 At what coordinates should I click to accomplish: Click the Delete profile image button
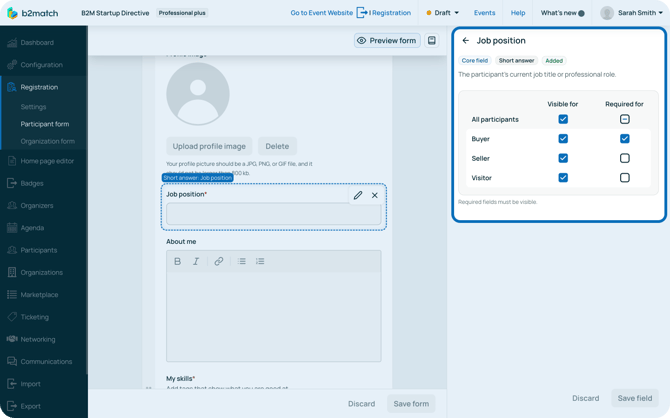pos(277,146)
